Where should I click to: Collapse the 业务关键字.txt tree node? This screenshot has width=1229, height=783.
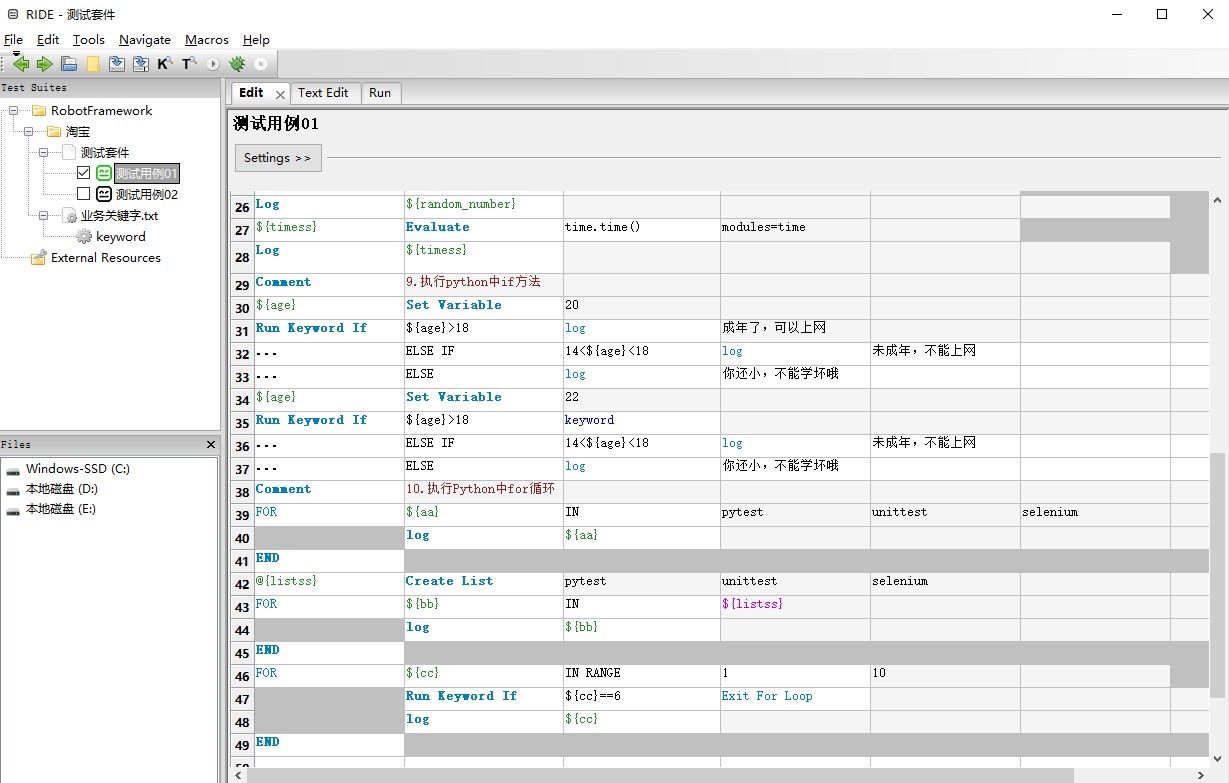coord(42,215)
